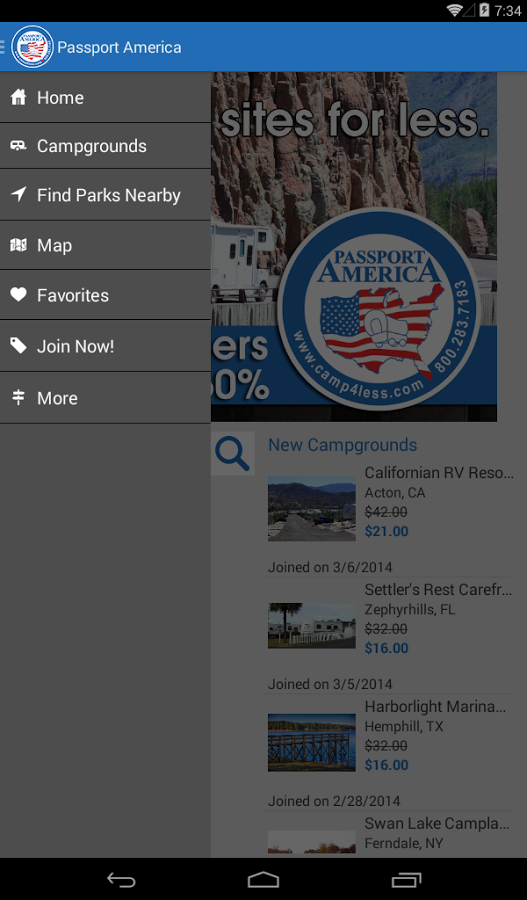The height and width of the screenshot is (900, 527).
Task: Open the Swan Lake Campland listing
Action: pyautogui.click(x=390, y=835)
